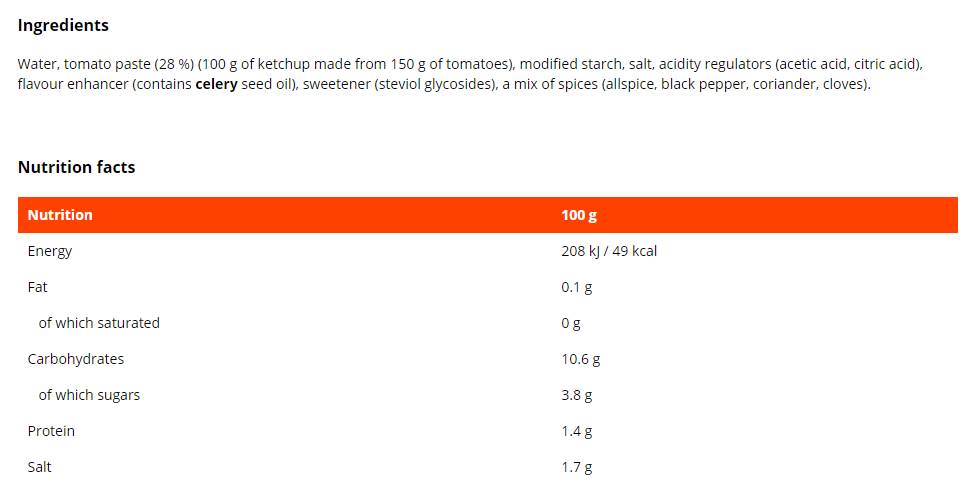This screenshot has width=976, height=489.
Task: Click the bold word celery in ingredients
Action: (216, 84)
